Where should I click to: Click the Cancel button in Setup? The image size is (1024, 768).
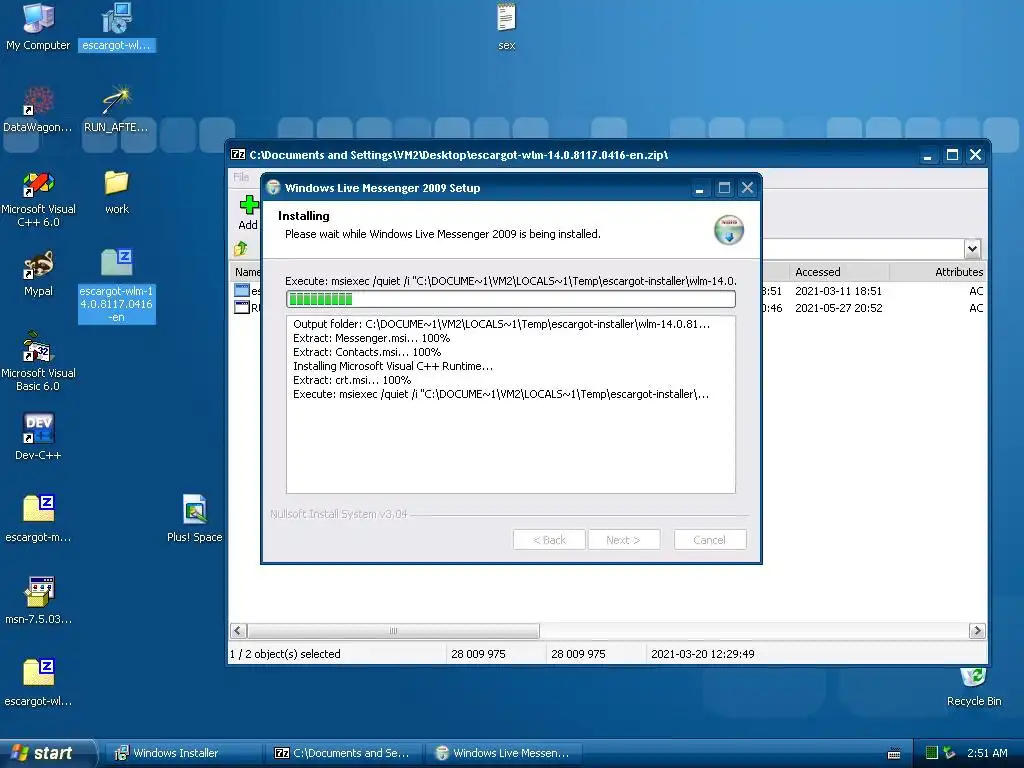coord(709,540)
